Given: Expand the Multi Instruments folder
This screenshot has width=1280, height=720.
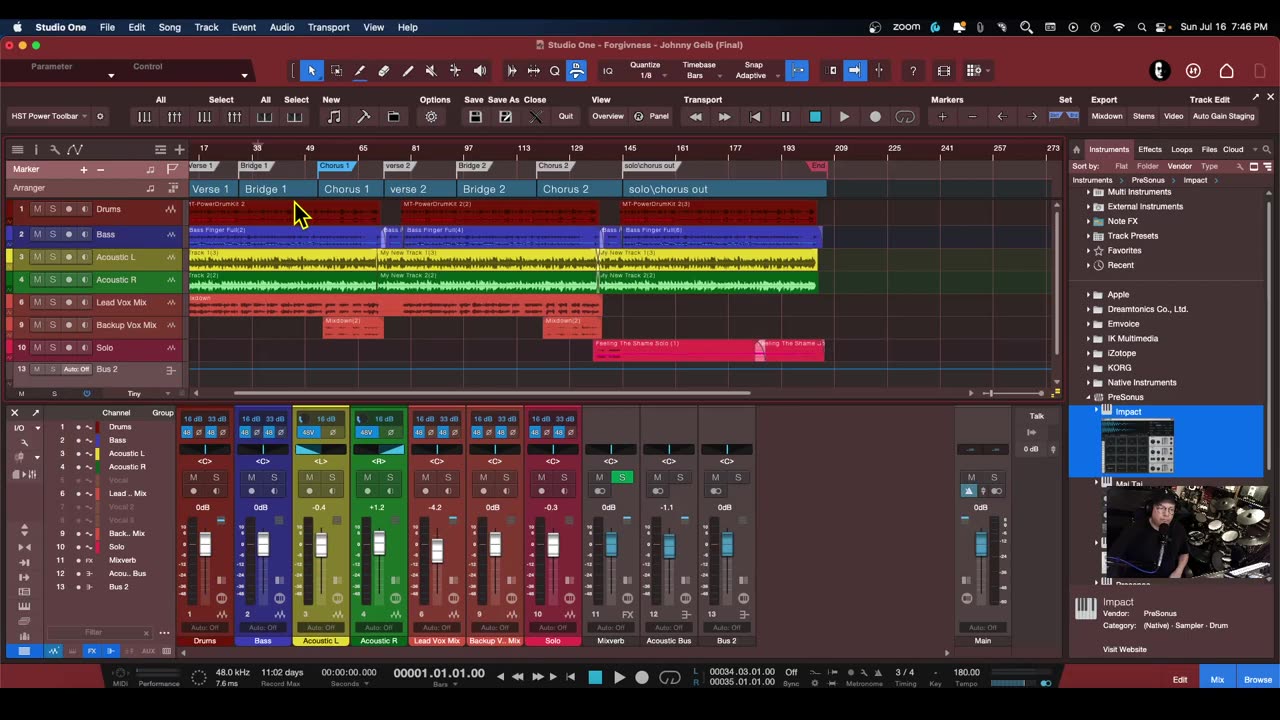Looking at the screenshot, I should tap(1089, 192).
